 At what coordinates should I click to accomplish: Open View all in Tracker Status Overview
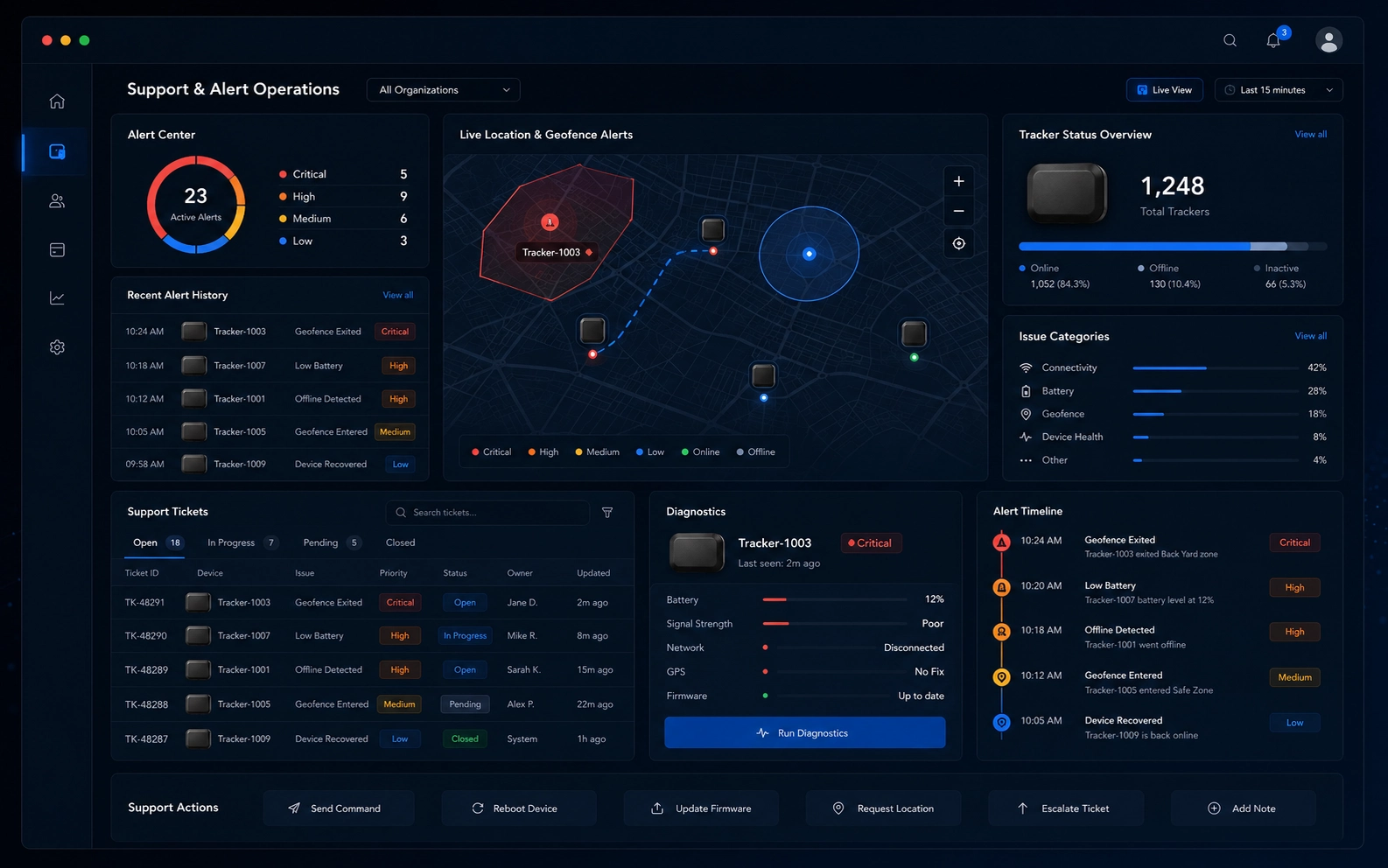click(x=1311, y=135)
